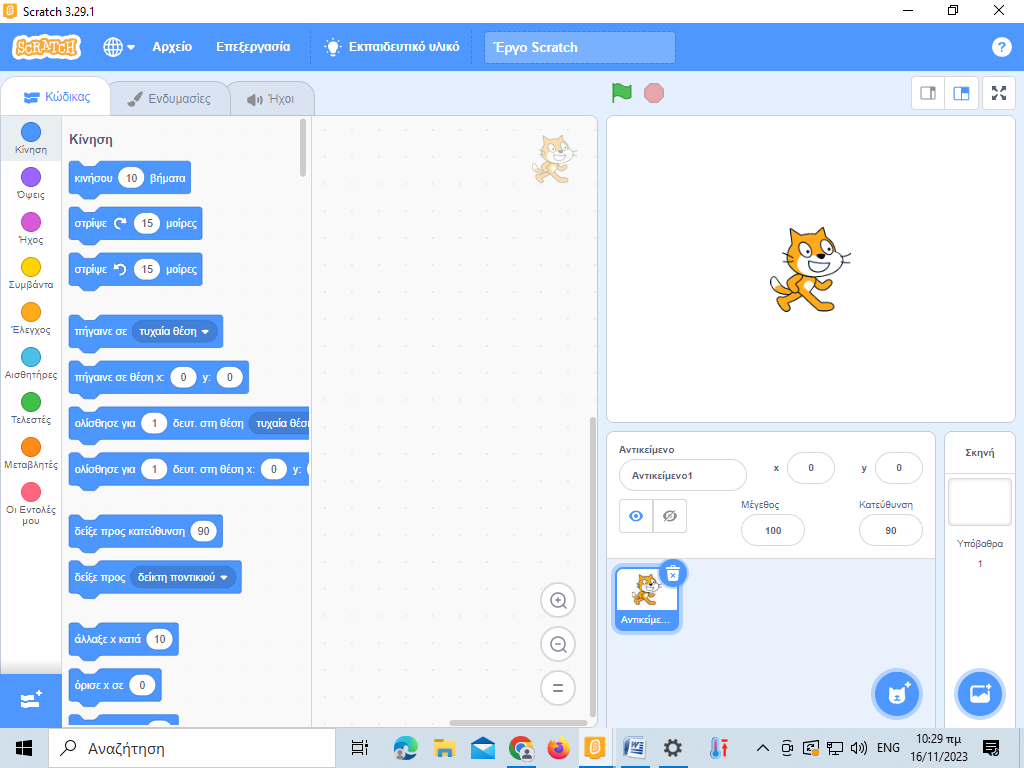Show the sprite with eye icon
This screenshot has width=1024, height=768.
[x=635, y=516]
